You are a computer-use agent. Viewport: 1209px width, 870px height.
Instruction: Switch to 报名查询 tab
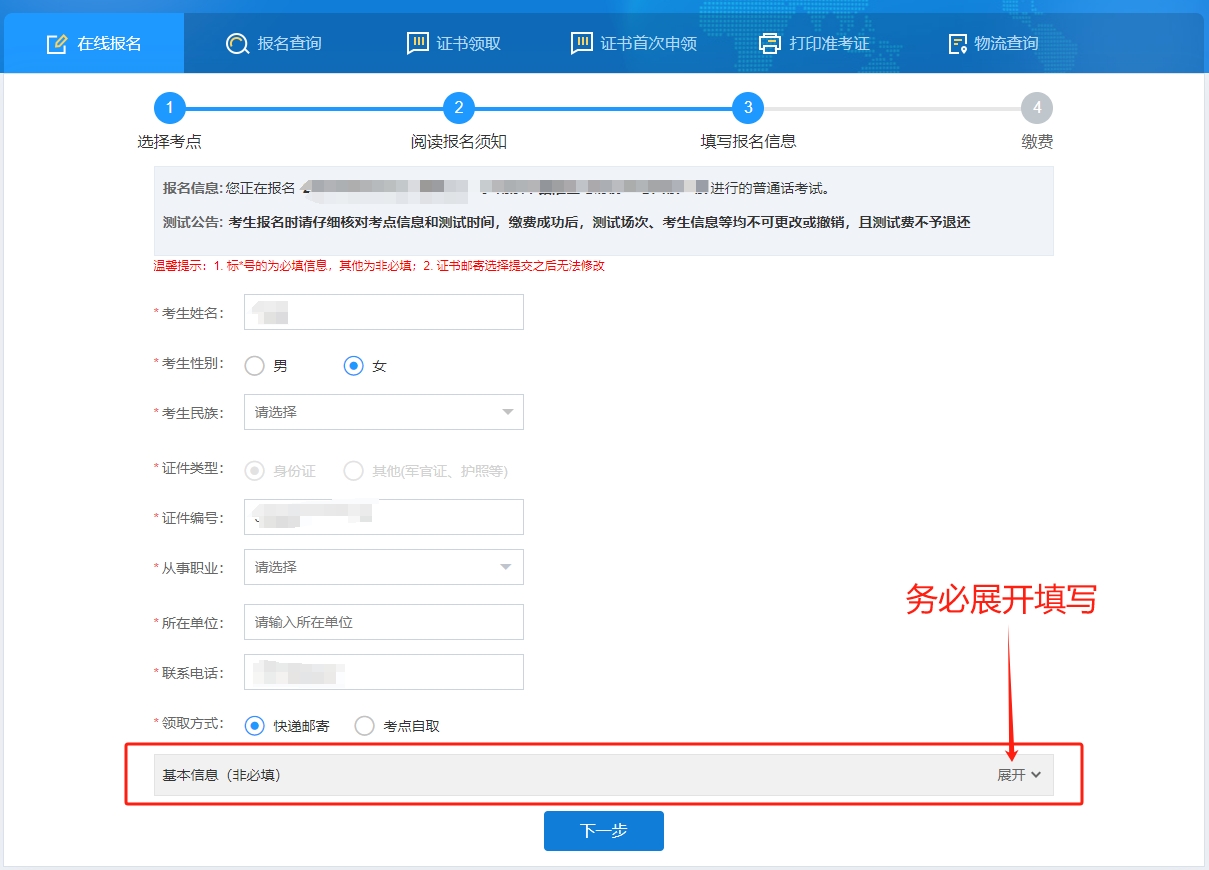tap(288, 44)
